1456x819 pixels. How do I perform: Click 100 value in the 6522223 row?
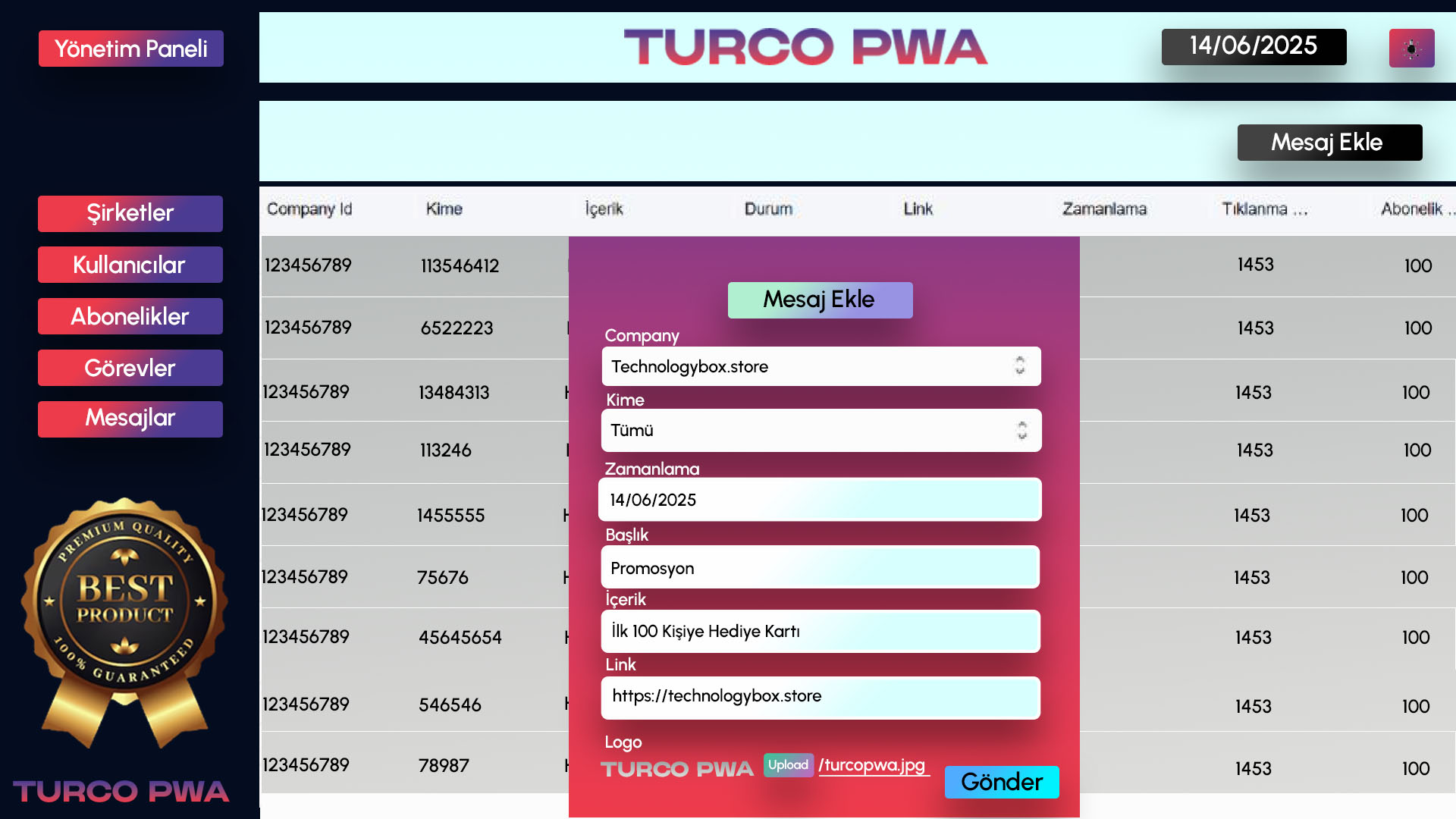click(1418, 328)
